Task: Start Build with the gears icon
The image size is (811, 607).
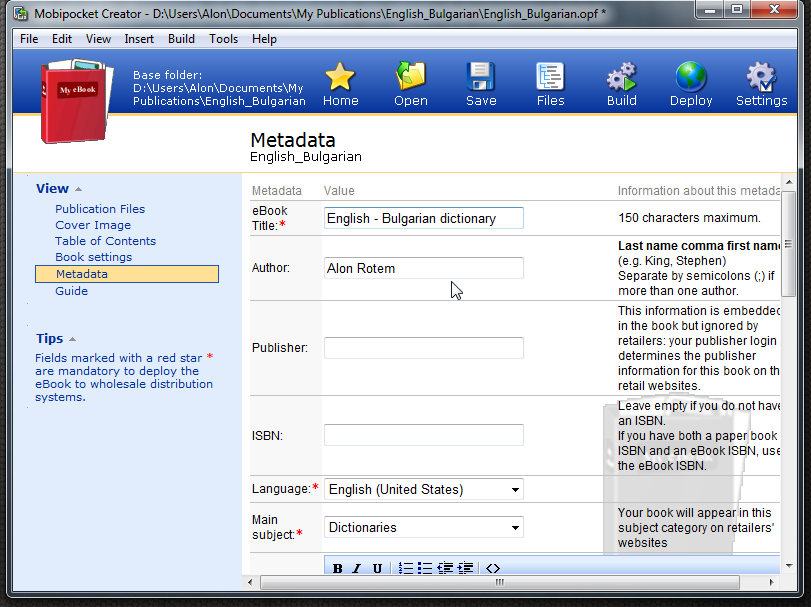Action: point(621,84)
